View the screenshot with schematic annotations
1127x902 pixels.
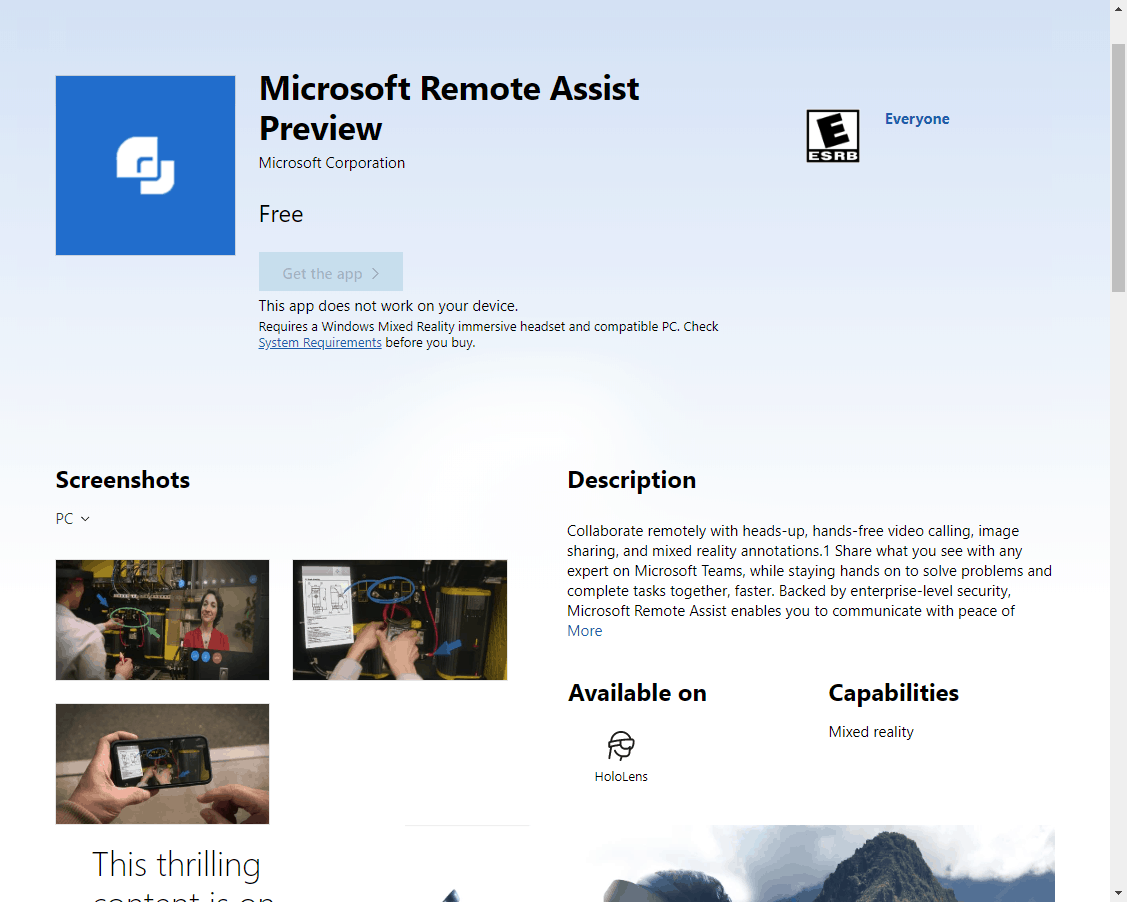pos(399,620)
